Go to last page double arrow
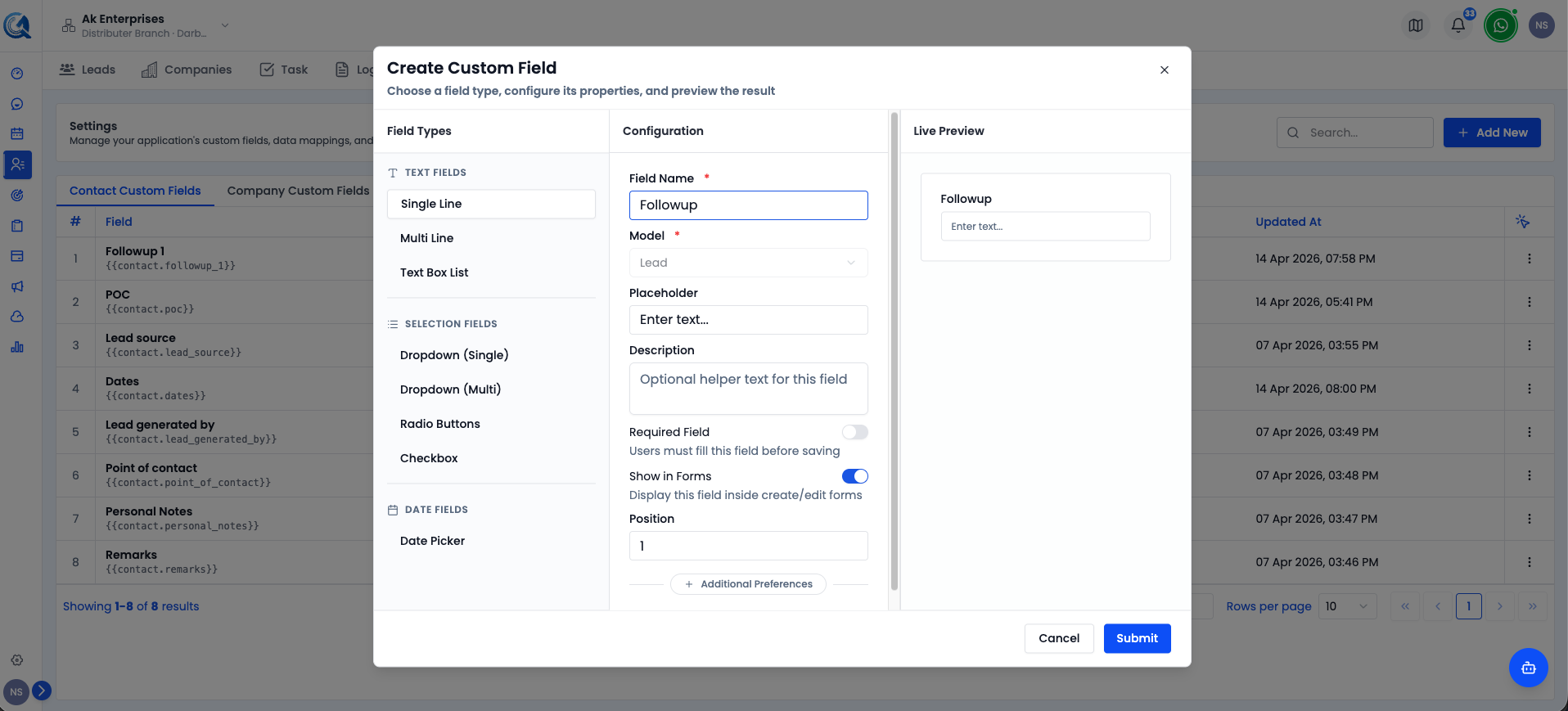This screenshot has width=1568, height=711. [1532, 606]
